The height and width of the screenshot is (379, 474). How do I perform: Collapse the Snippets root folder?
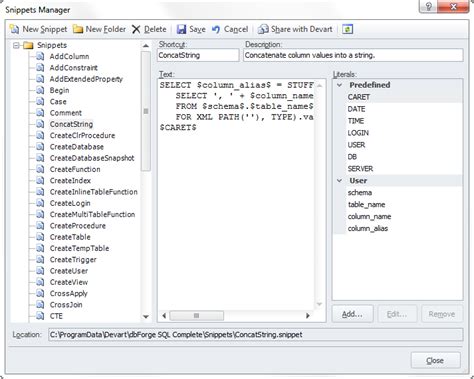[16, 45]
